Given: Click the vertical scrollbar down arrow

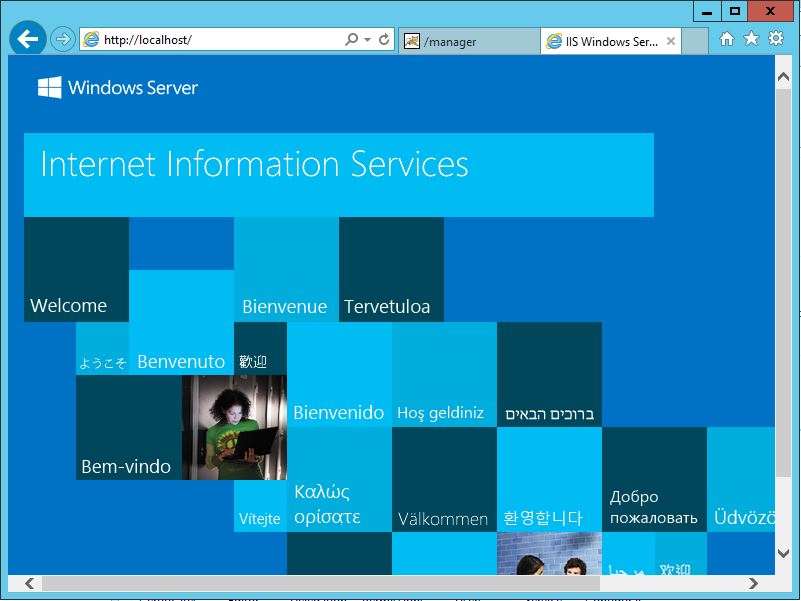Looking at the screenshot, I should tap(783, 552).
